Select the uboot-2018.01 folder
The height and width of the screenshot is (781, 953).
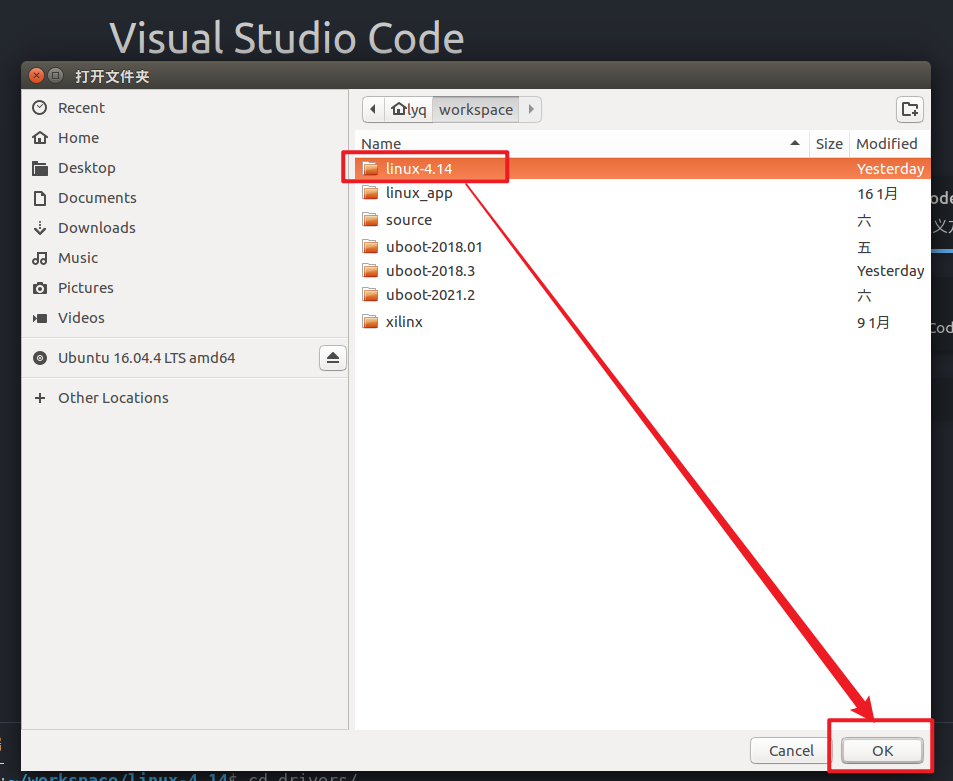(642, 247)
